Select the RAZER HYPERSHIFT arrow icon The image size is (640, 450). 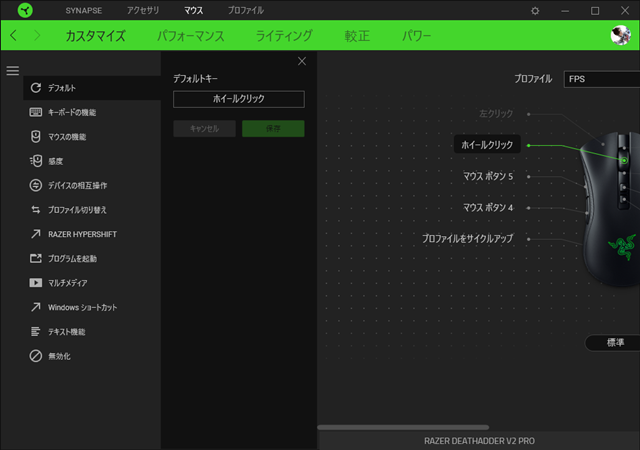(36, 234)
